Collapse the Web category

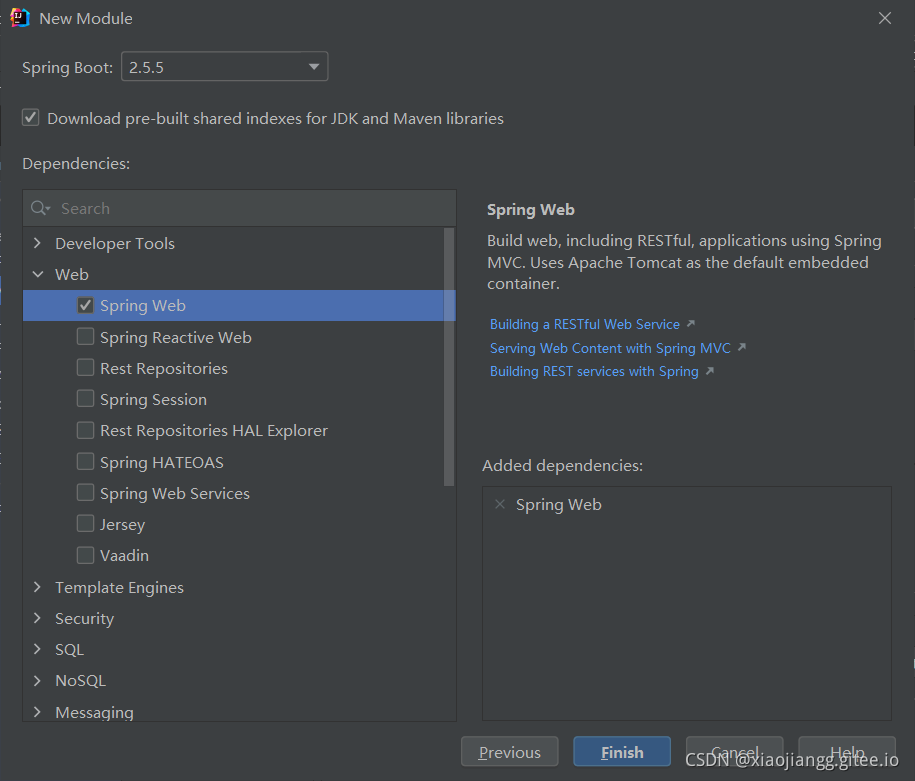pyautogui.click(x=37, y=274)
